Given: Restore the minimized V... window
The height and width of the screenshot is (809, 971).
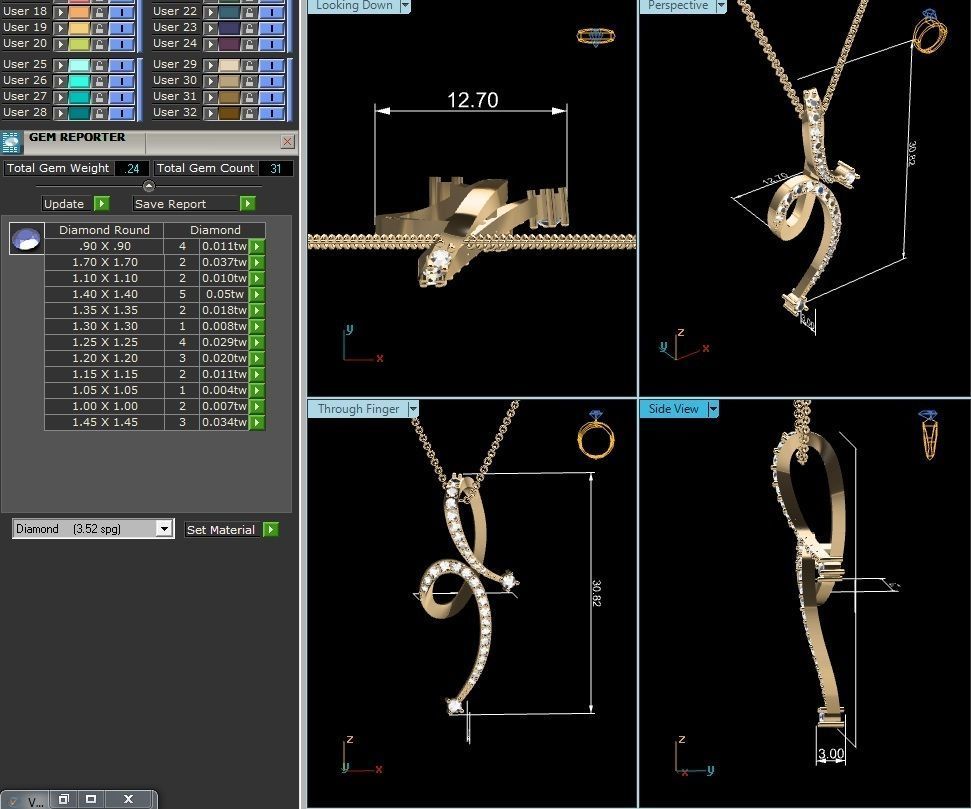Looking at the screenshot, I should coord(63,799).
